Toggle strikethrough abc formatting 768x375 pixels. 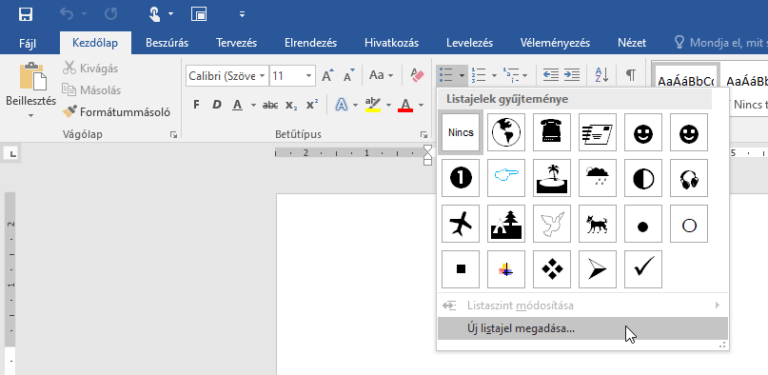coord(270,105)
